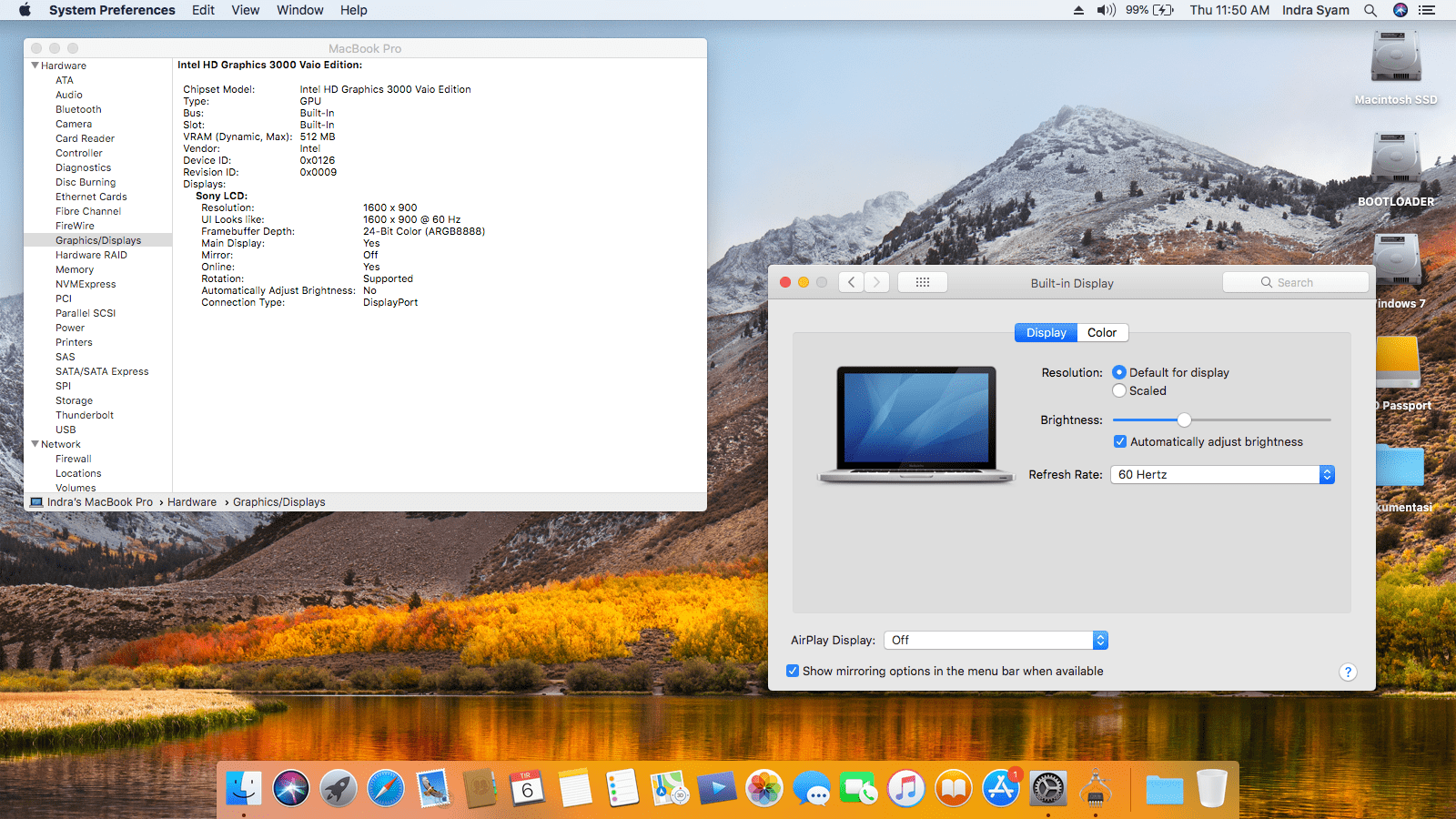The image size is (1456, 819).
Task: Select Thunderbolt in the sidebar
Action: point(85,415)
